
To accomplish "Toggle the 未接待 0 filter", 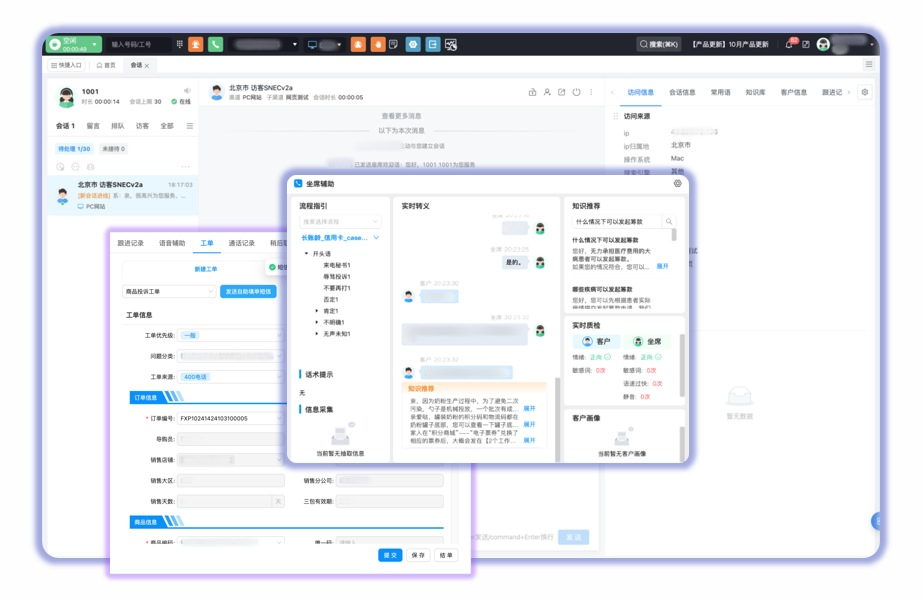I will 113,149.
